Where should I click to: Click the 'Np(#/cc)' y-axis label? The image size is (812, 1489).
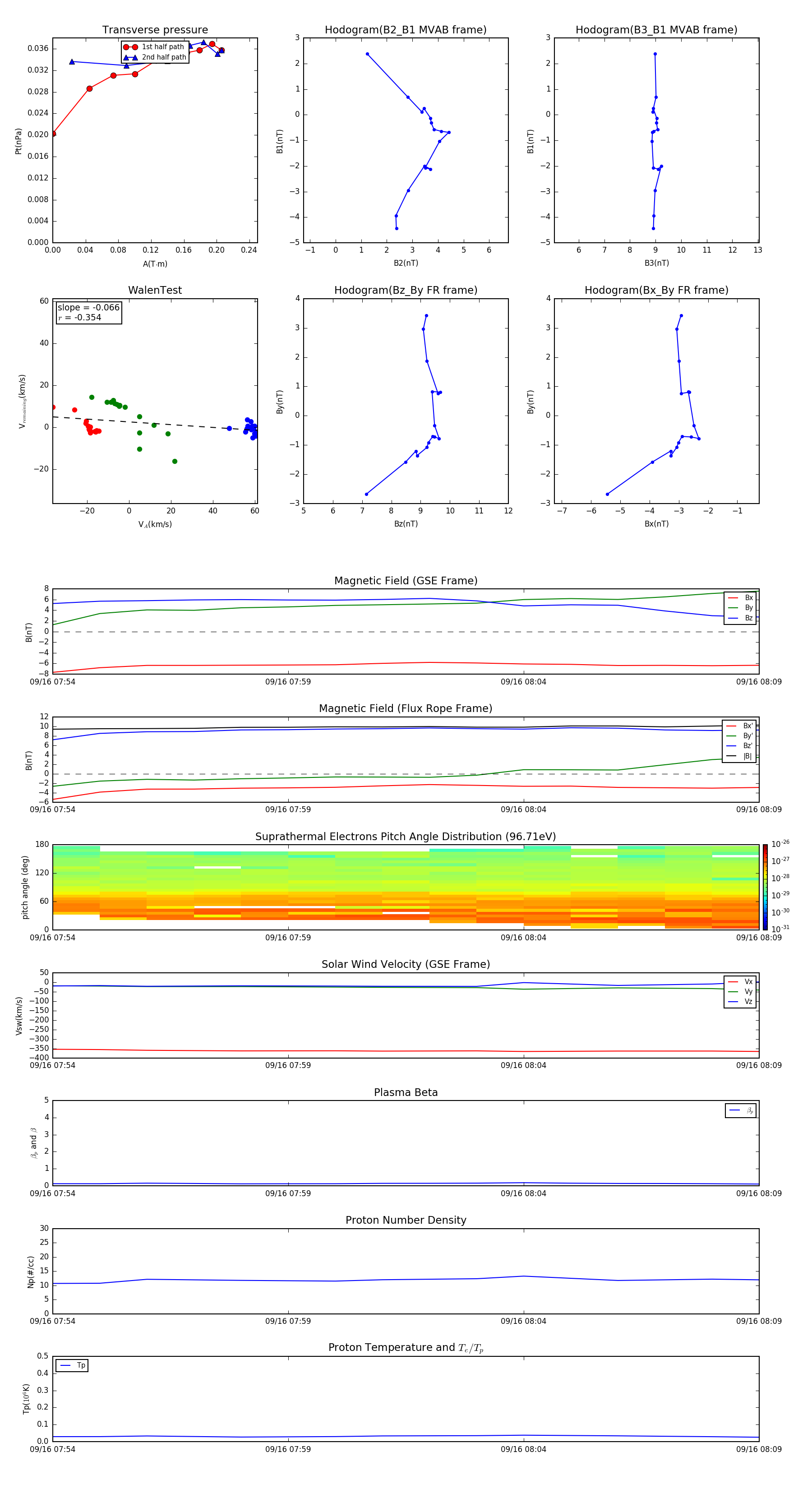click(31, 1272)
